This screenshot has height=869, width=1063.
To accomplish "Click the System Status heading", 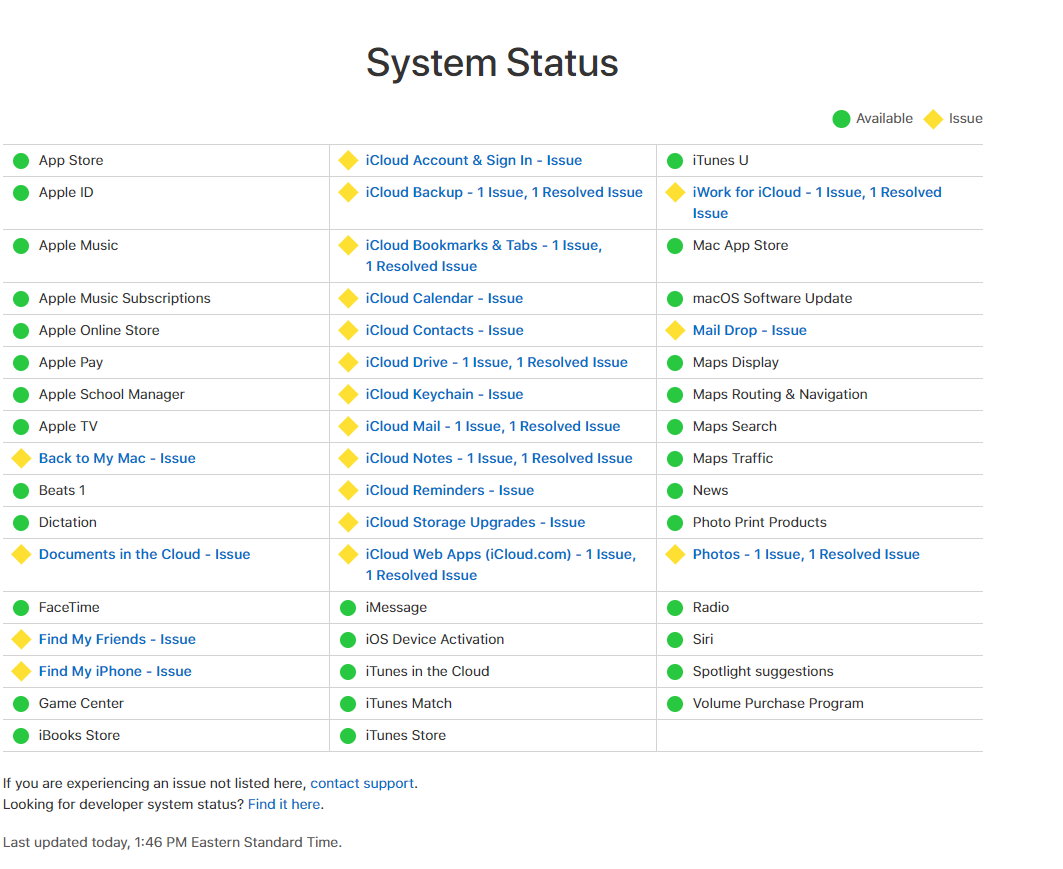I will point(492,63).
